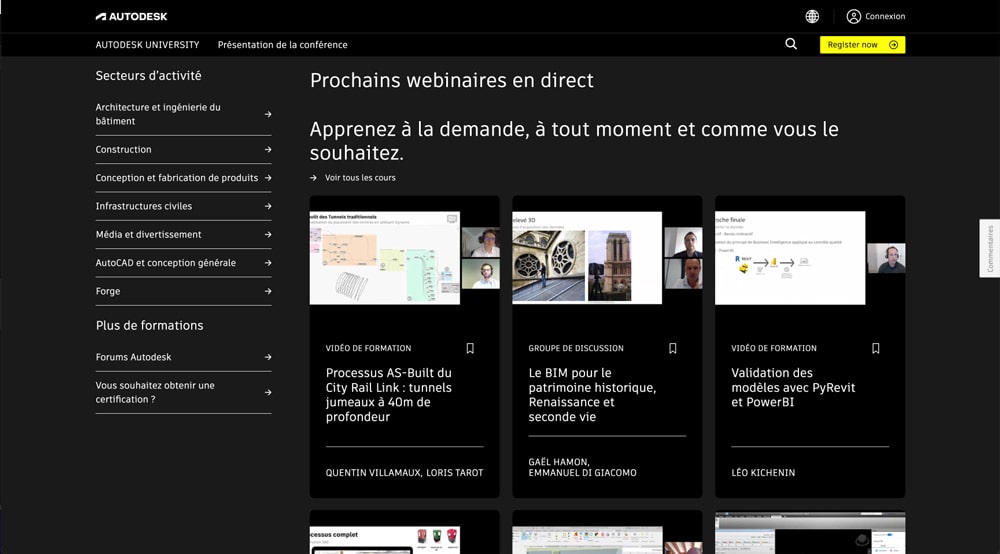This screenshot has height=554, width=1000.
Task: Open Connexion sign-in link
Action: tap(885, 17)
